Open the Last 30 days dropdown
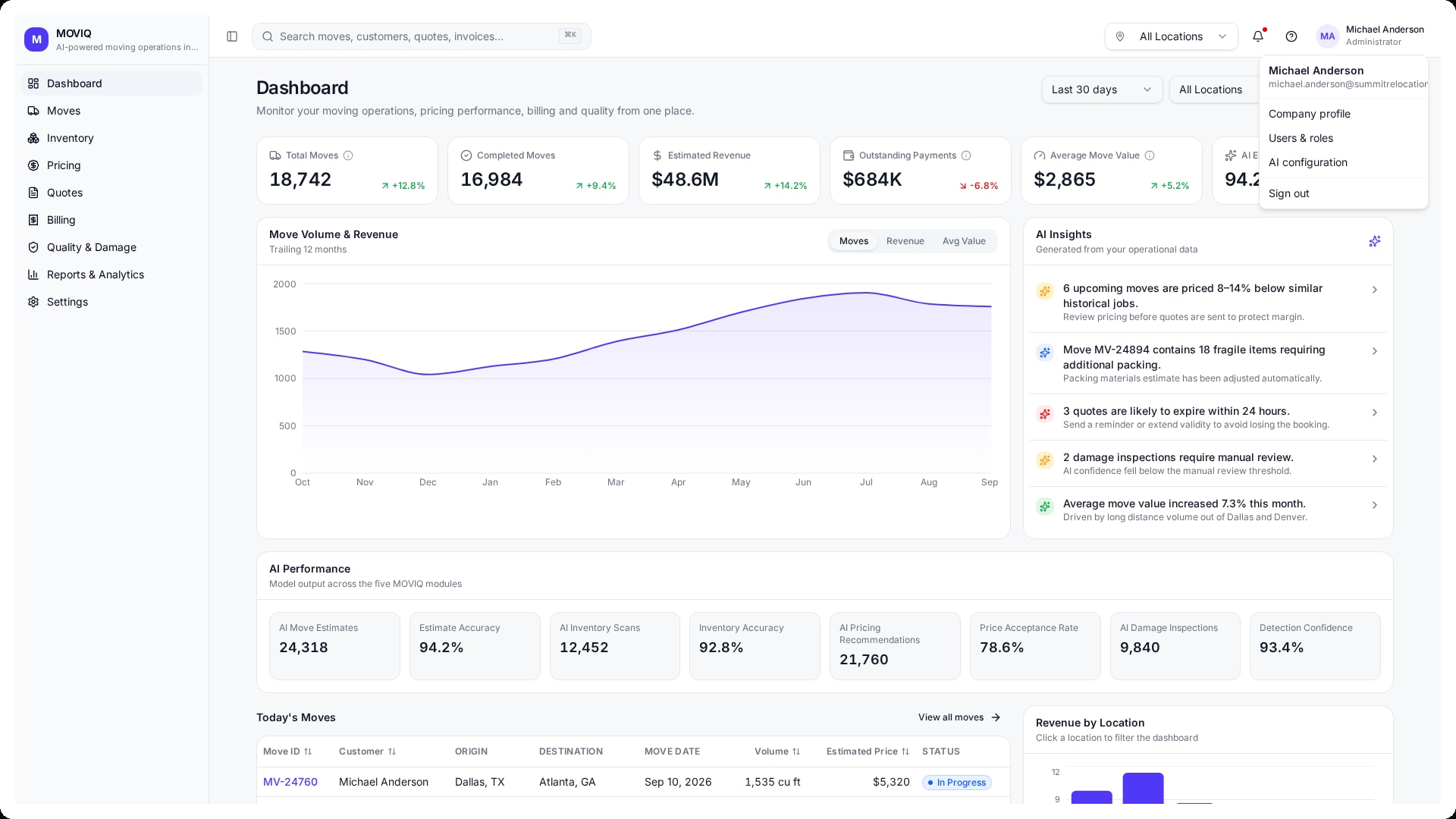The image size is (1456, 819). [x=1102, y=89]
